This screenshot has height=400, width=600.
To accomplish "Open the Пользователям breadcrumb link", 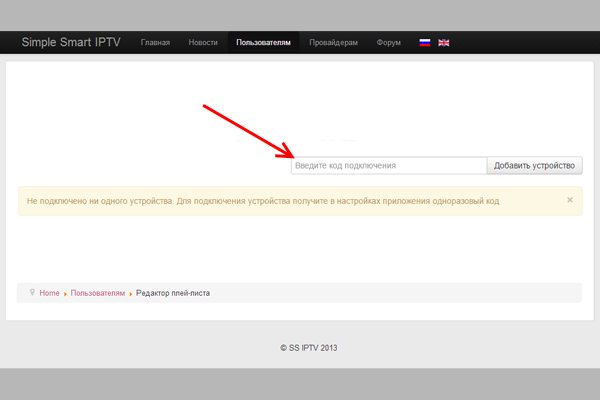I will pos(98,293).
